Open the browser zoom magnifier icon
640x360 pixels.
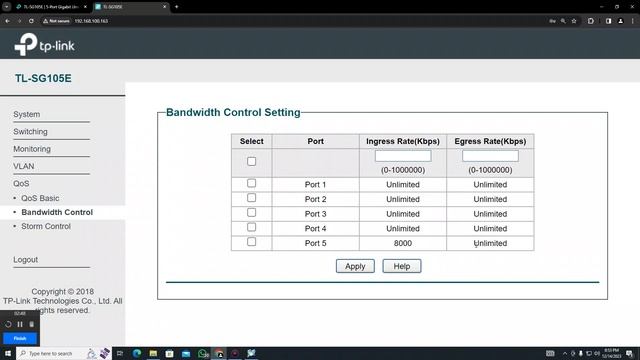563,21
